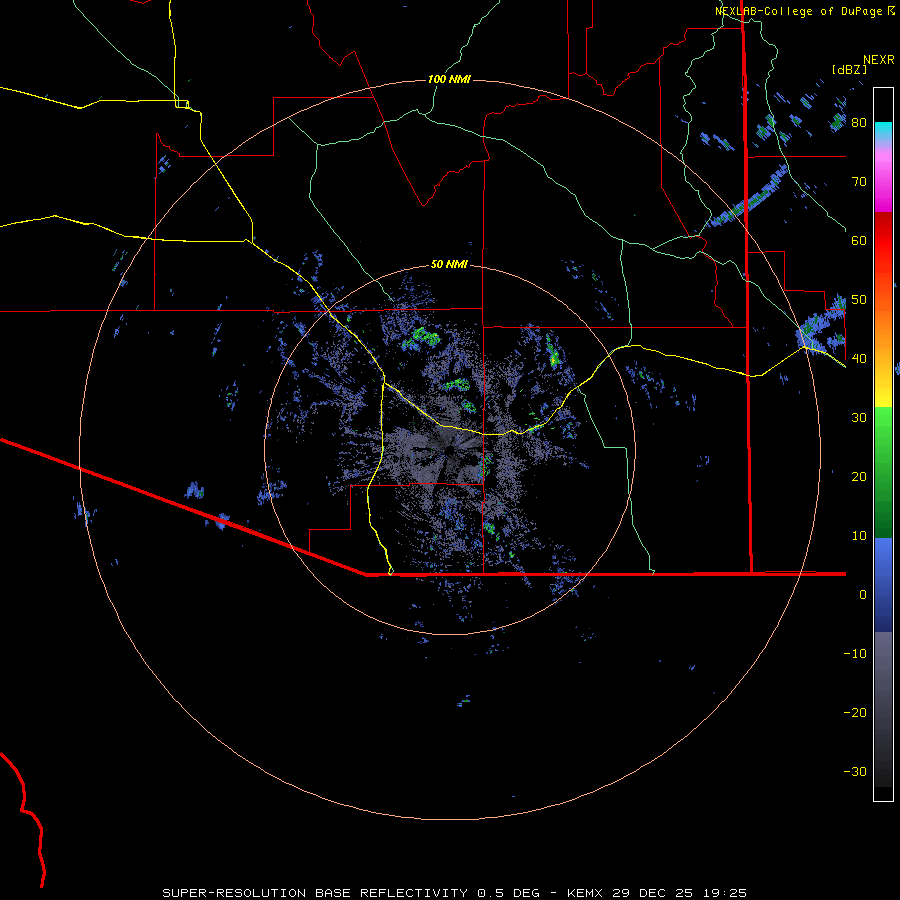Viewport: 900px width, 900px height.
Task: Select the 40 value on the dBZ scale
Action: point(859,359)
